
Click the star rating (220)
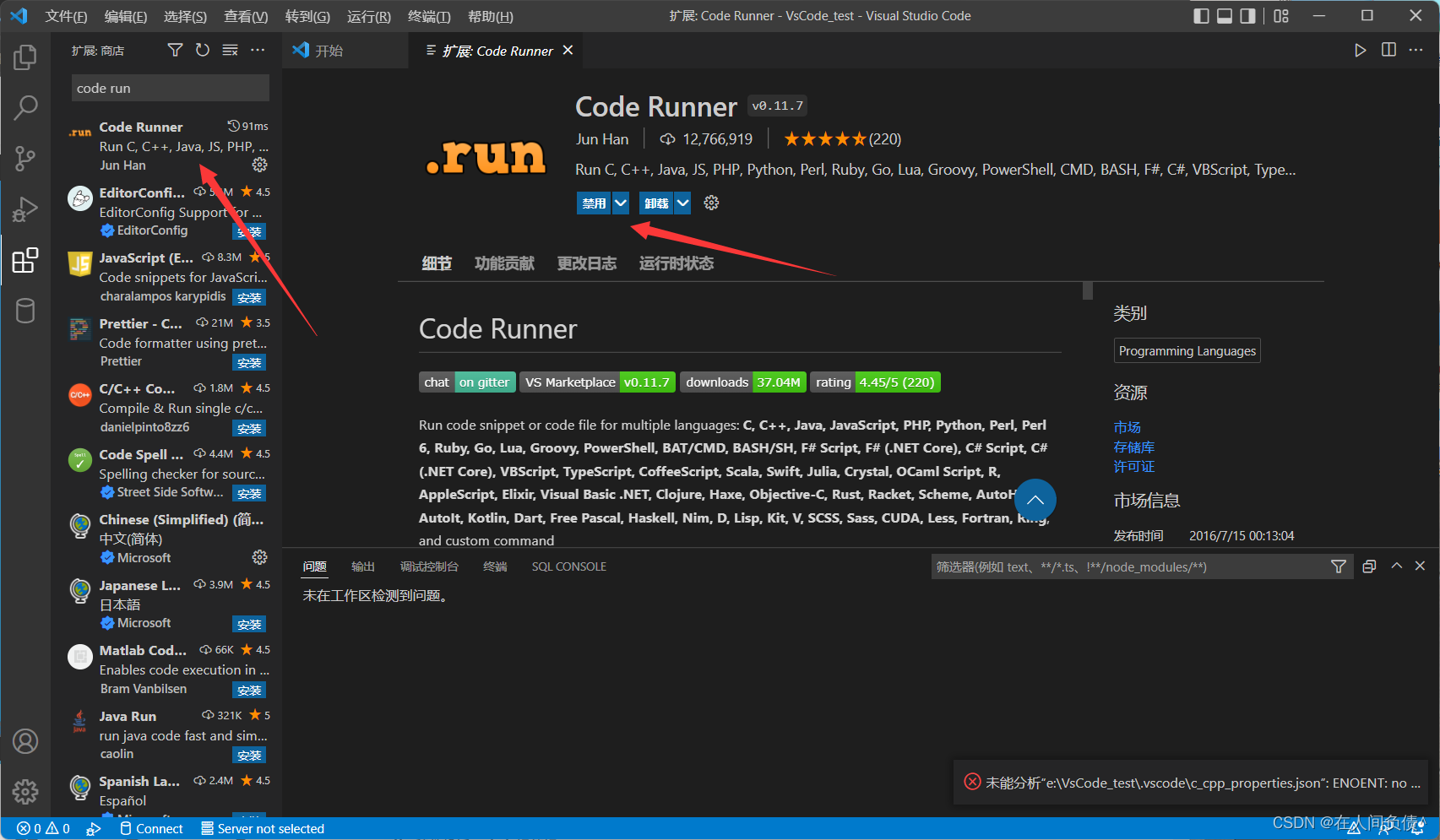[x=842, y=139]
